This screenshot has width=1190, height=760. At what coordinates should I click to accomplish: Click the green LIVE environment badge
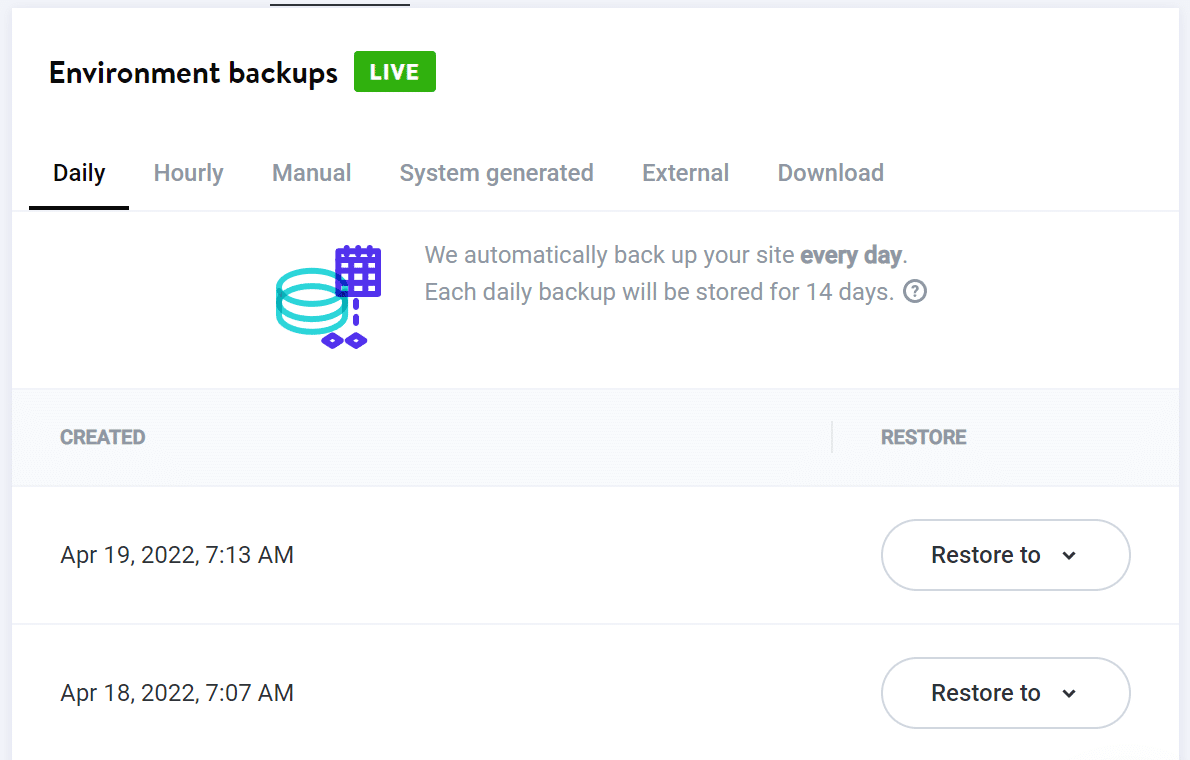[394, 71]
